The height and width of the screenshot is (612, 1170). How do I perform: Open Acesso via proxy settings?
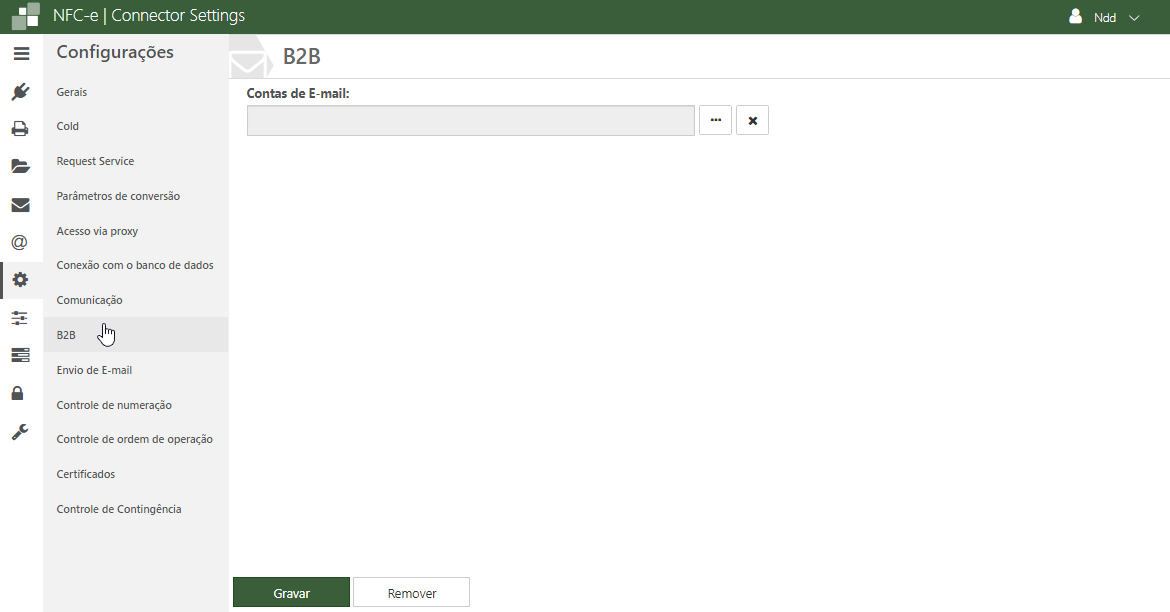[97, 231]
